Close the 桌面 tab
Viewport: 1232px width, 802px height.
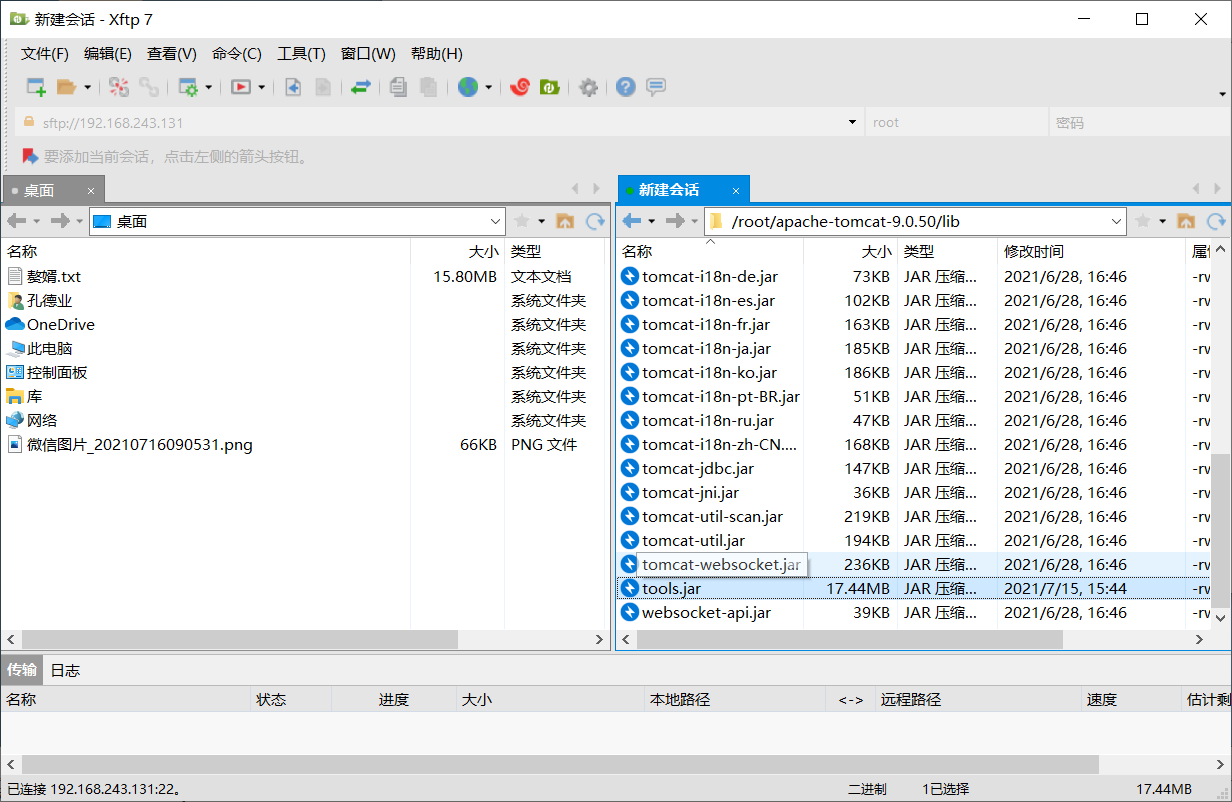click(91, 190)
